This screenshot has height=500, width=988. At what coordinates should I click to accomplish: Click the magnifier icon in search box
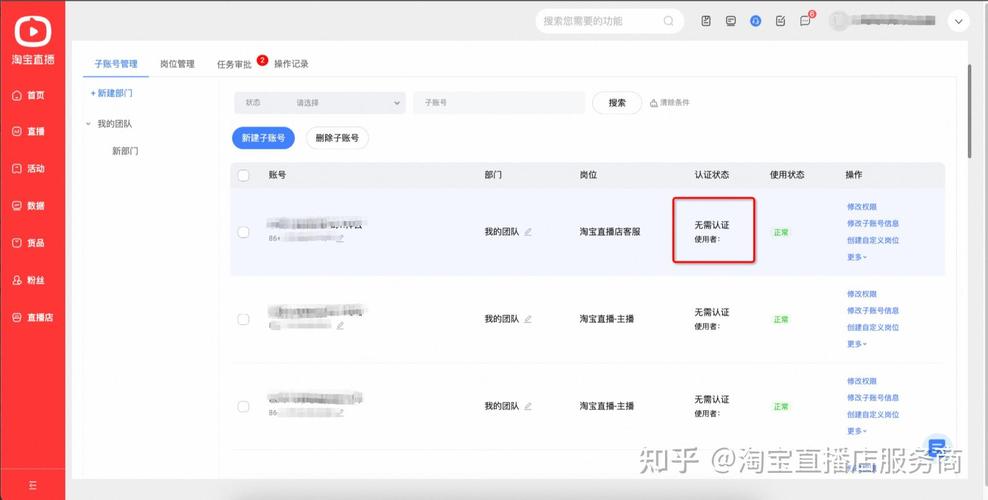(x=669, y=21)
